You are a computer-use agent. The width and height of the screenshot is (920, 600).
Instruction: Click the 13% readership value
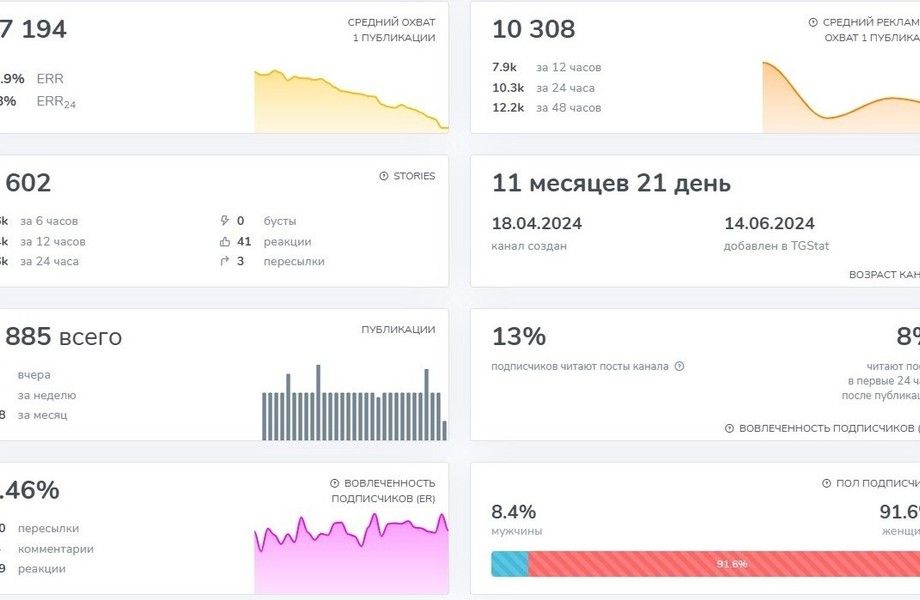point(519,337)
